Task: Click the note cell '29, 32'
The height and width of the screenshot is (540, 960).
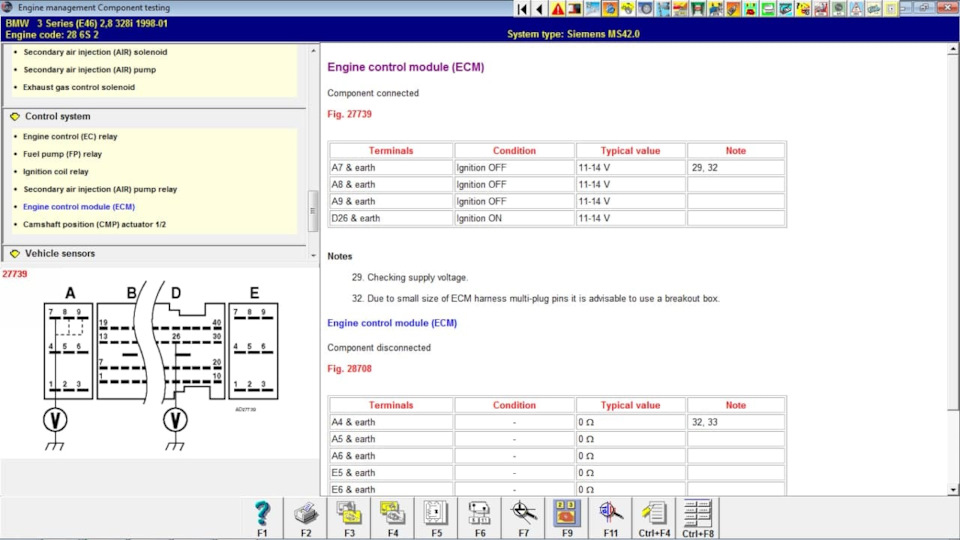Action: point(736,167)
